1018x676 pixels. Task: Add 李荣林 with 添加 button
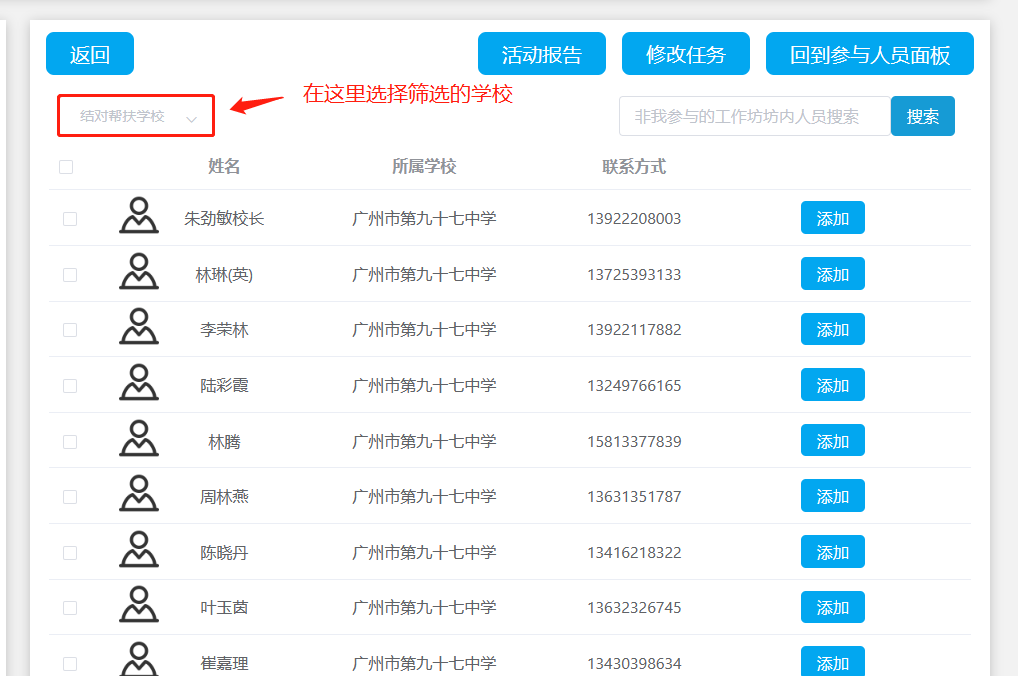(x=832, y=329)
